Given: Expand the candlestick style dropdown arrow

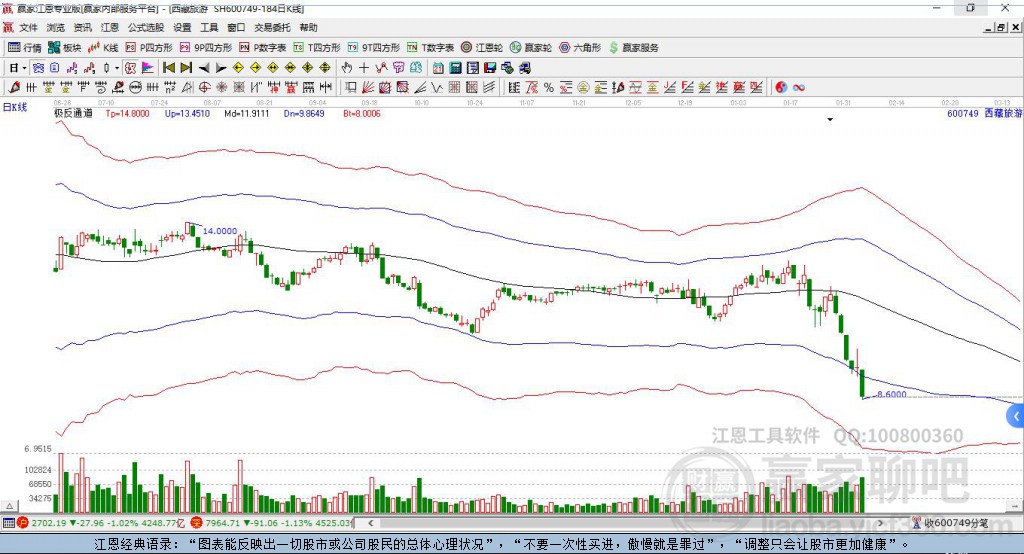Looking at the screenshot, I should pos(117,67).
